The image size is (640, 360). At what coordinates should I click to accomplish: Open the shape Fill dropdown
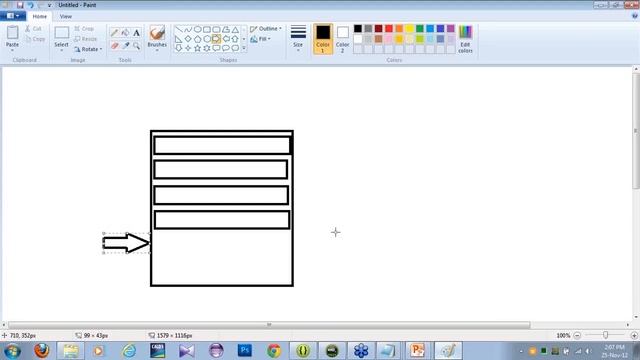[260, 39]
